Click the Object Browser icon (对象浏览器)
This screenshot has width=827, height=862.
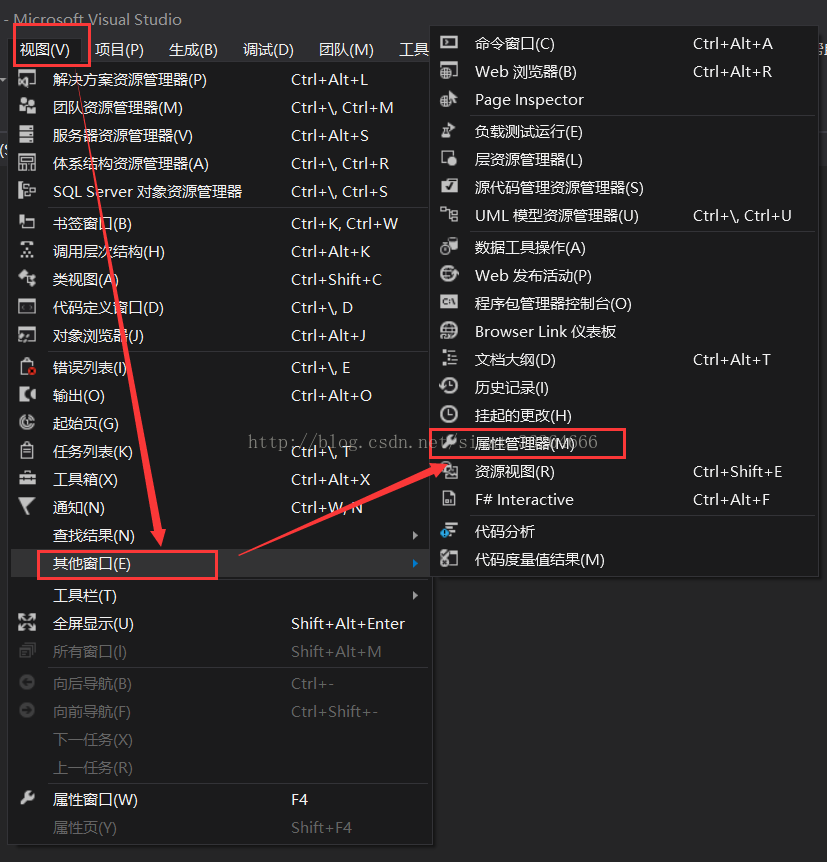tap(27, 335)
